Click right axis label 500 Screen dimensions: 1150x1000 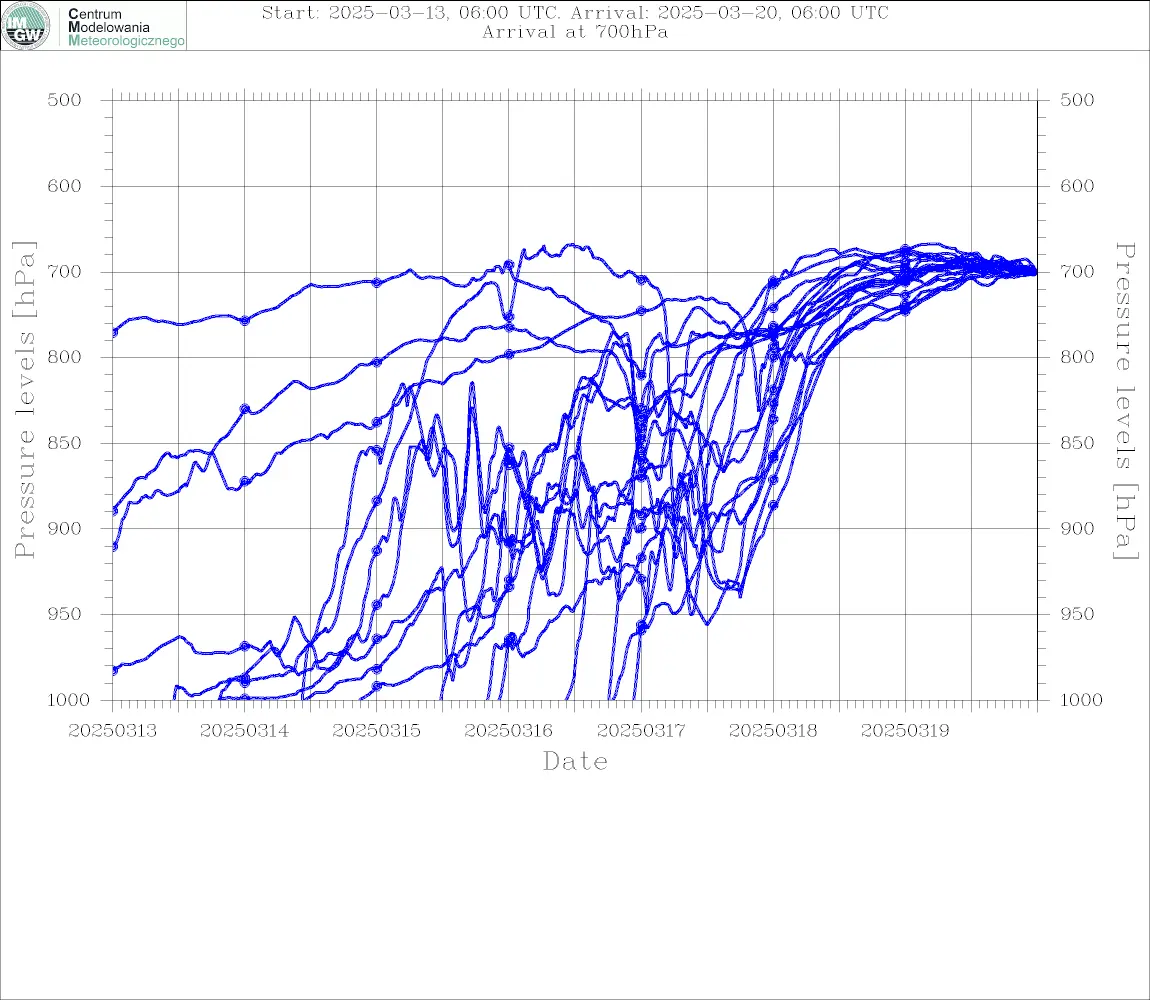(1077, 100)
